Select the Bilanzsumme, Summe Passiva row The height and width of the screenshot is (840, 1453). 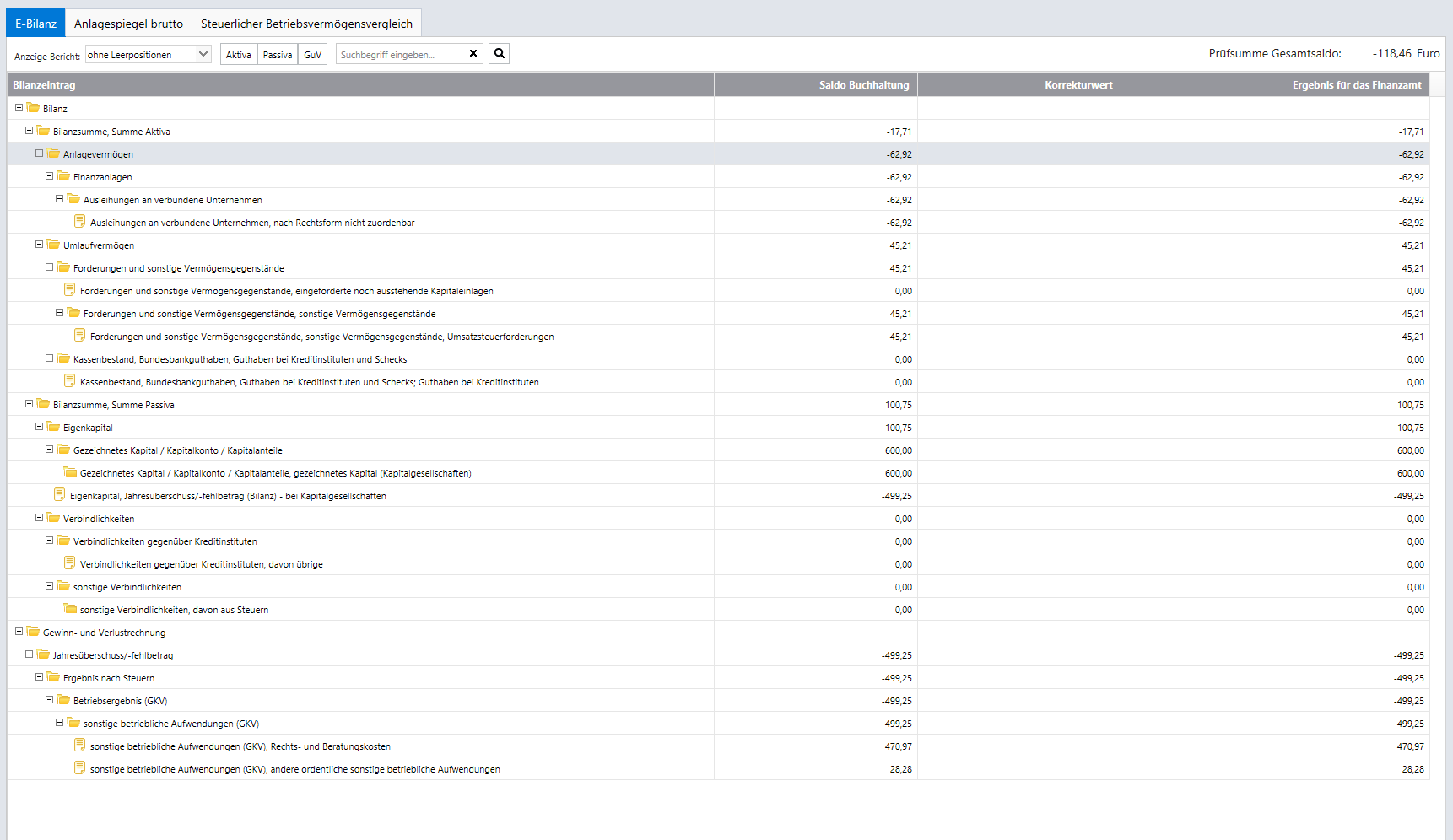point(114,405)
